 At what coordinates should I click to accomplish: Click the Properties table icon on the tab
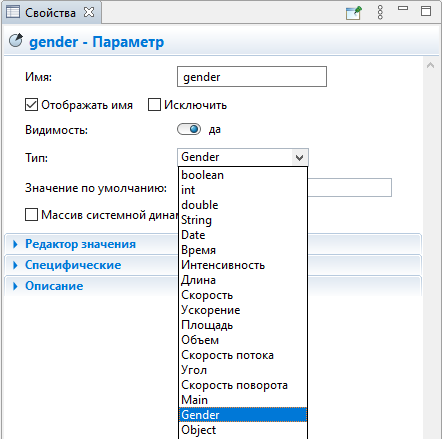pyautogui.click(x=13, y=12)
